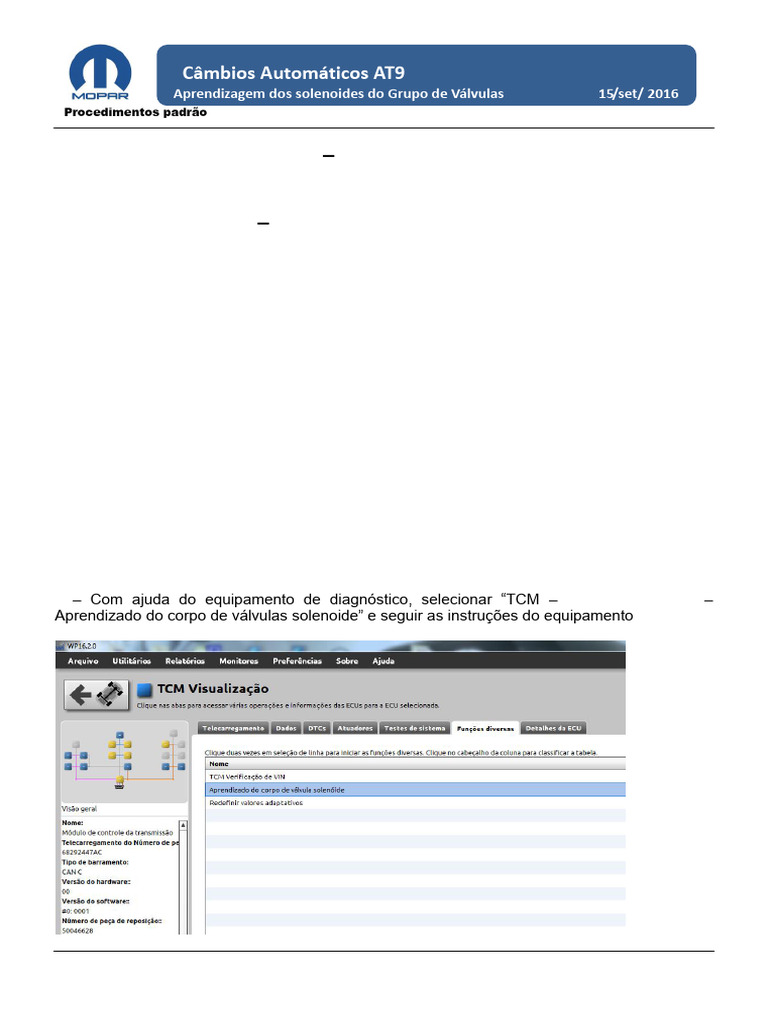Switch to the DTCs tab
768x1024 pixels.
click(x=317, y=728)
